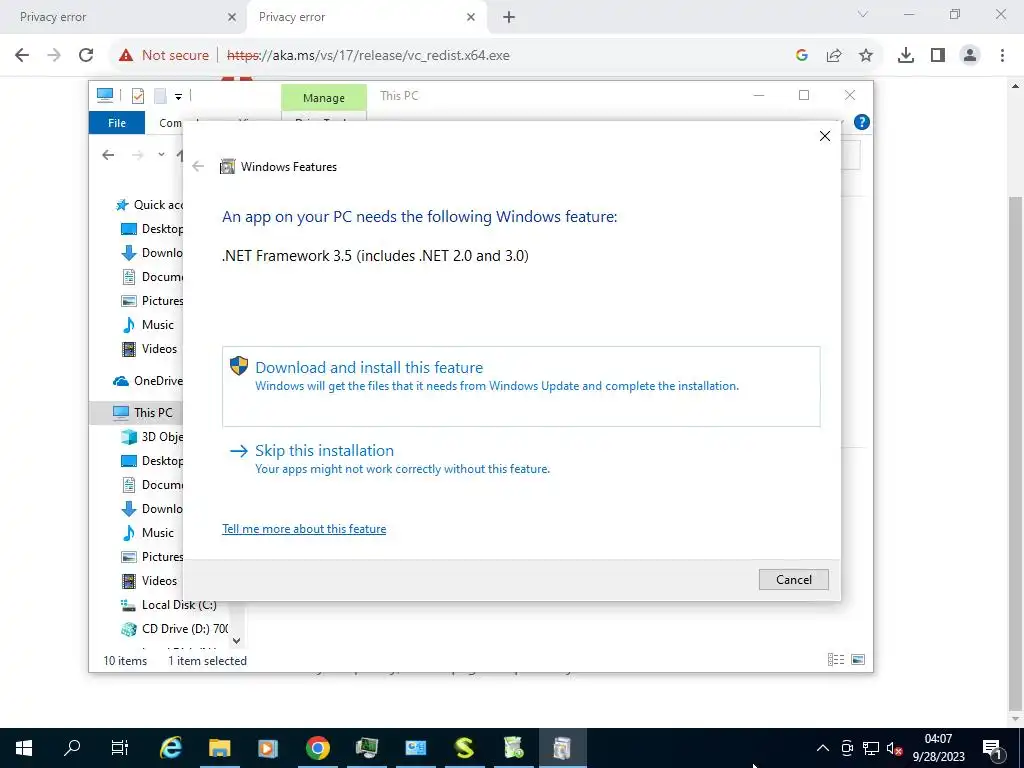Expand Quick Access Toolbar customize arrow
The width and height of the screenshot is (1024, 768).
[x=178, y=97]
